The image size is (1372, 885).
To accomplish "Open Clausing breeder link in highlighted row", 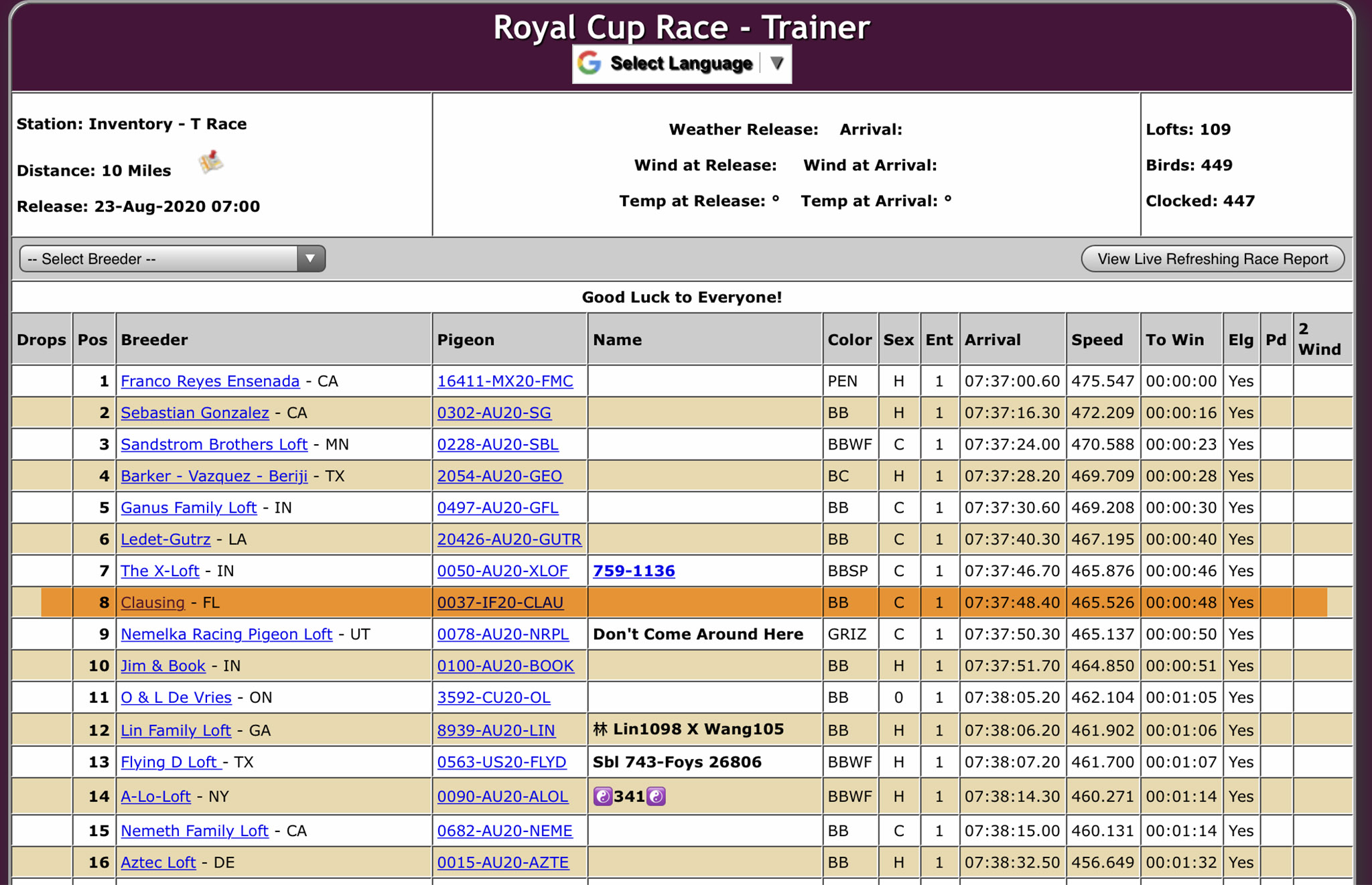I will (x=152, y=602).
